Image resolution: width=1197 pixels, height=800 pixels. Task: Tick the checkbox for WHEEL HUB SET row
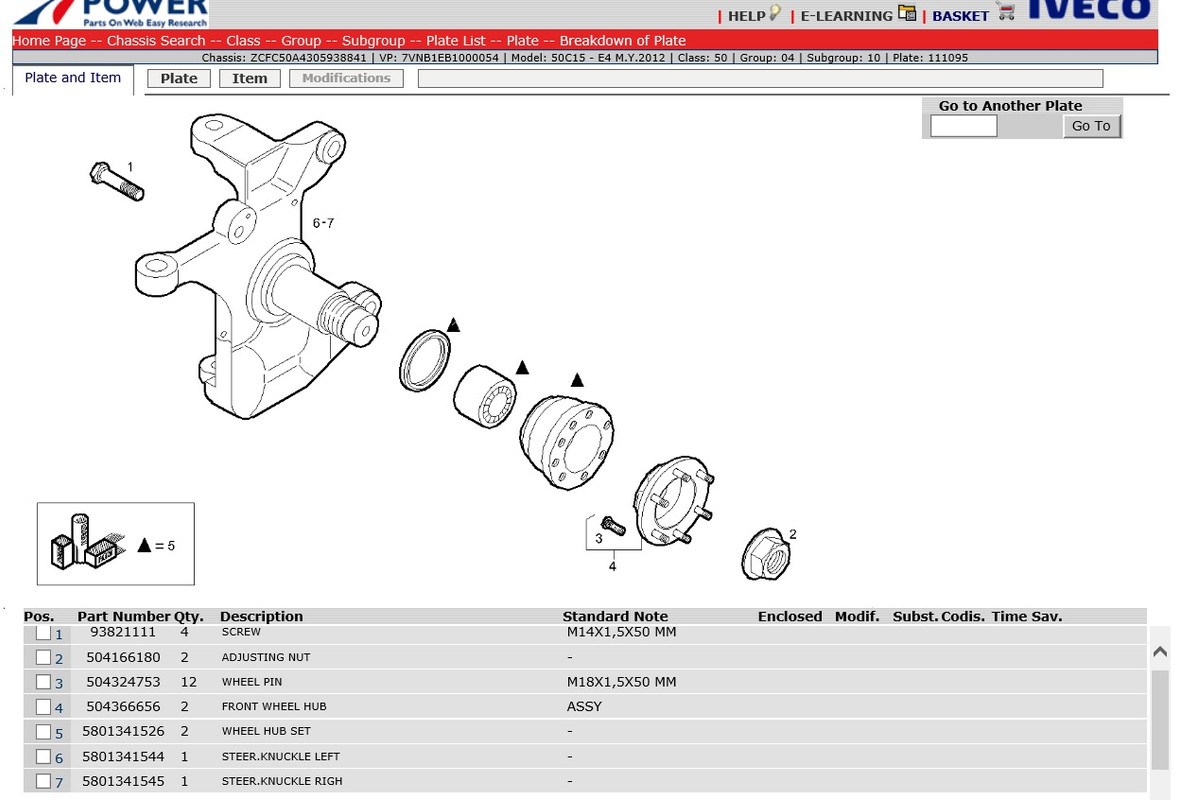(44, 732)
